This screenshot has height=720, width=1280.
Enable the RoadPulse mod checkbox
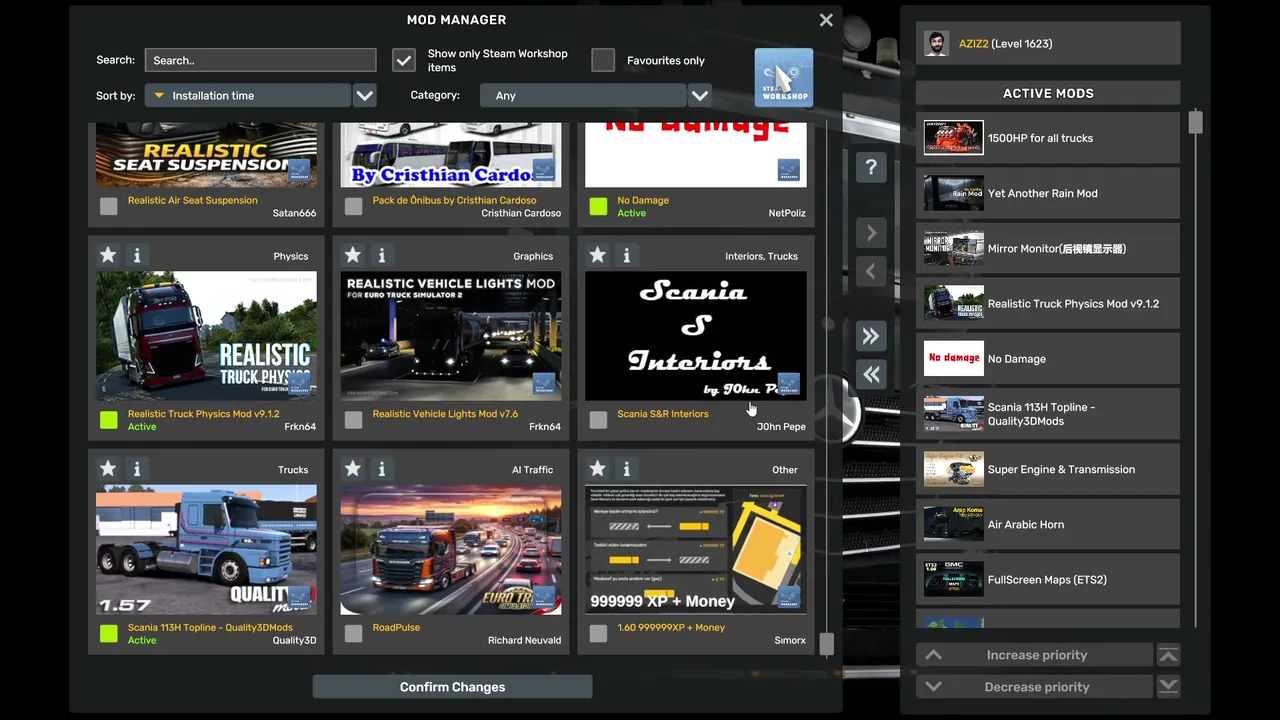[x=353, y=633]
